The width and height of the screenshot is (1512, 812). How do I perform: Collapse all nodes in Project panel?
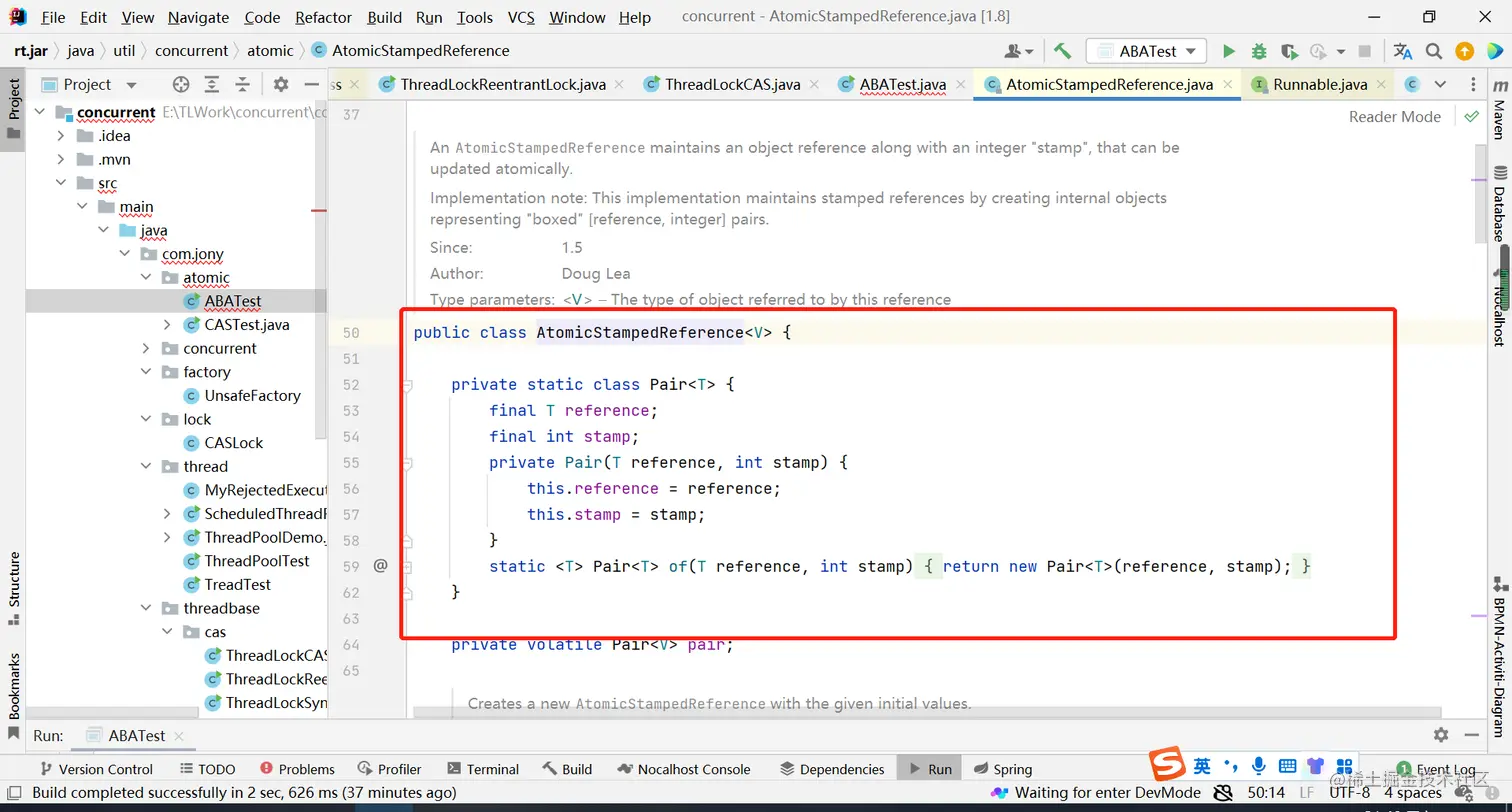click(x=242, y=84)
